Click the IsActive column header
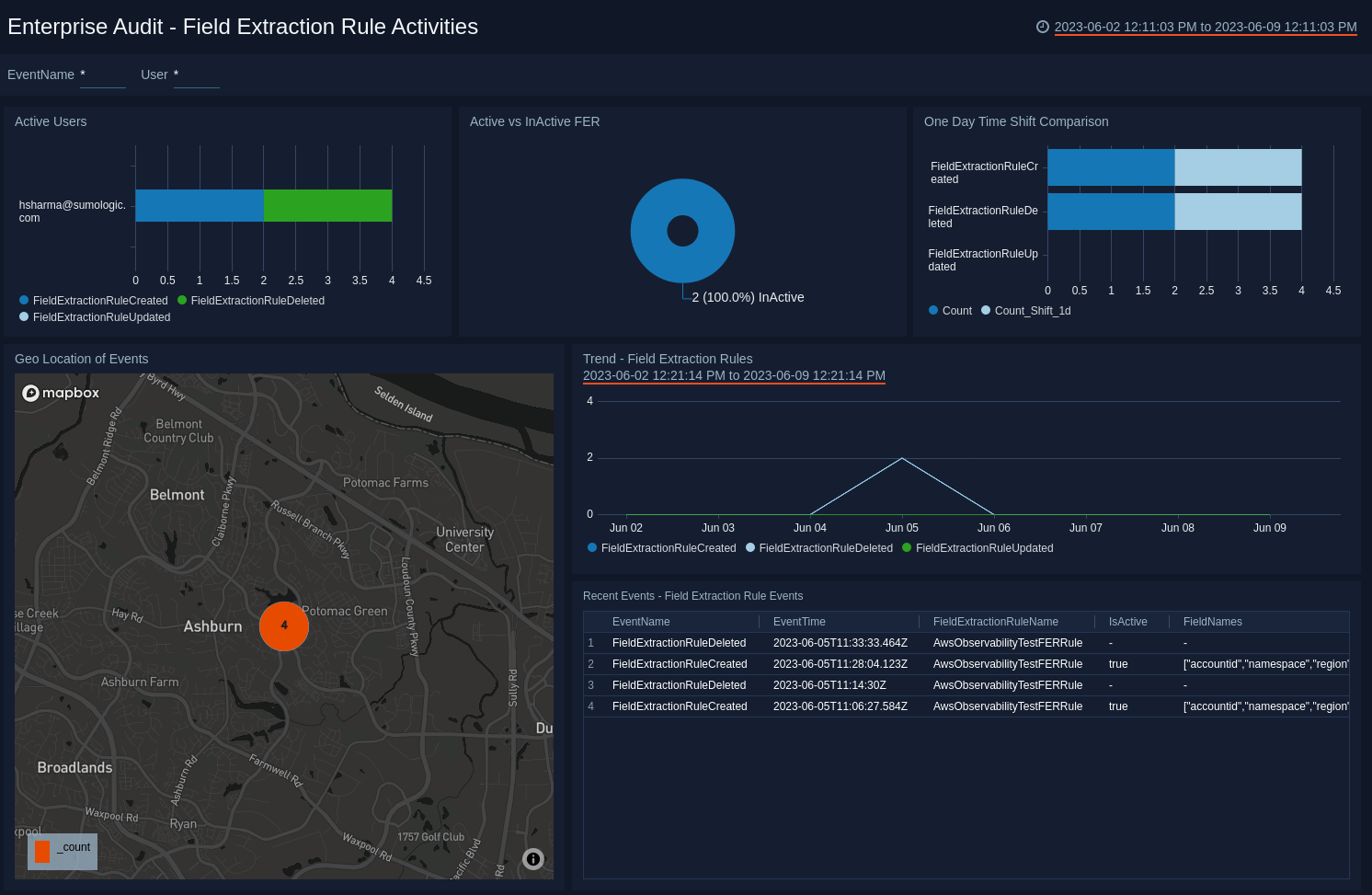Screen dimensions: 1372x895 [x=1127, y=622]
